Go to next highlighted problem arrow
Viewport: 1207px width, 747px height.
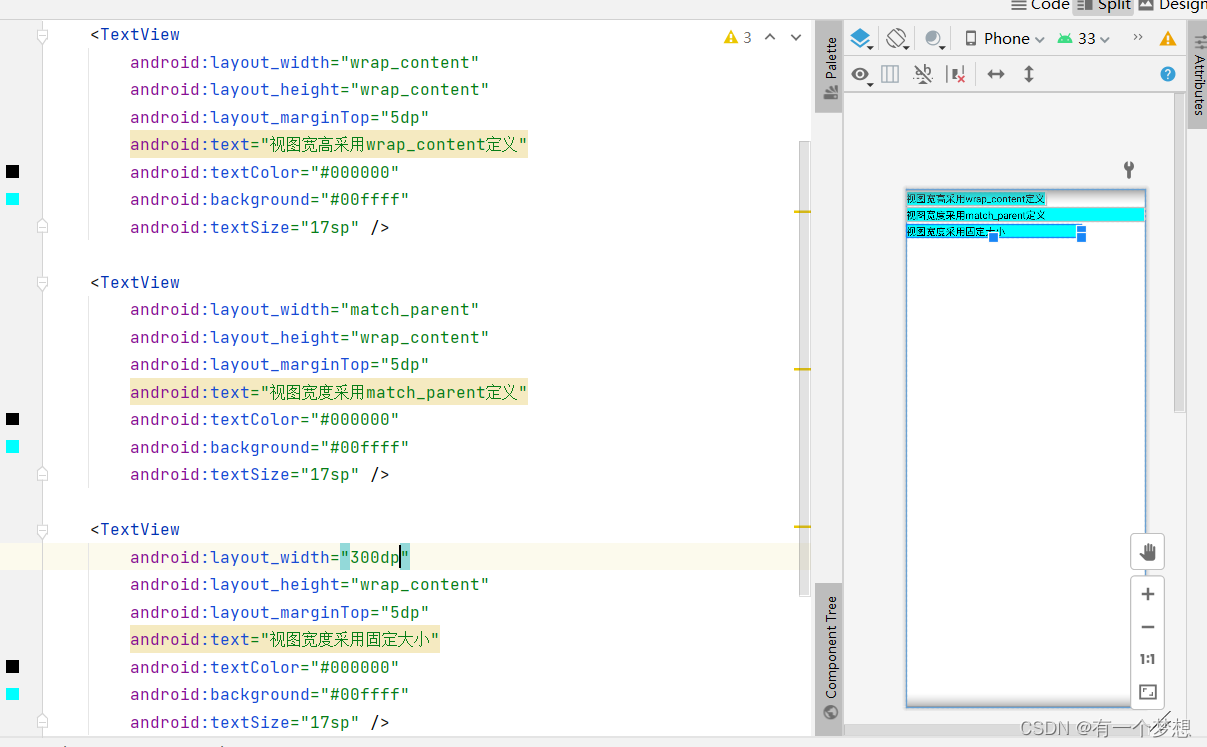coord(796,37)
